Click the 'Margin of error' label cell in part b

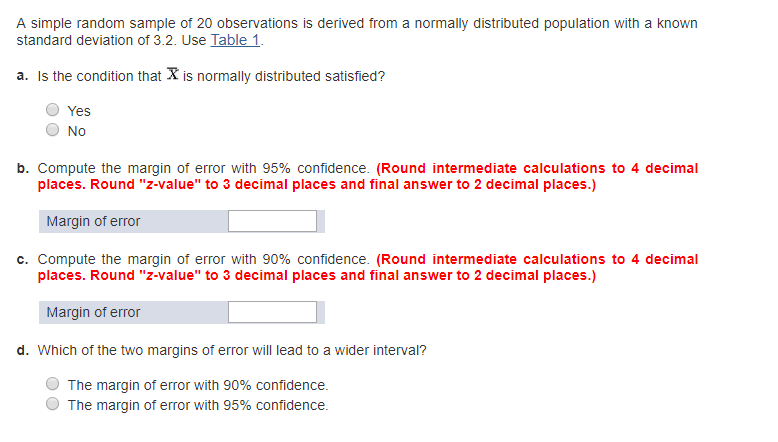(x=93, y=221)
